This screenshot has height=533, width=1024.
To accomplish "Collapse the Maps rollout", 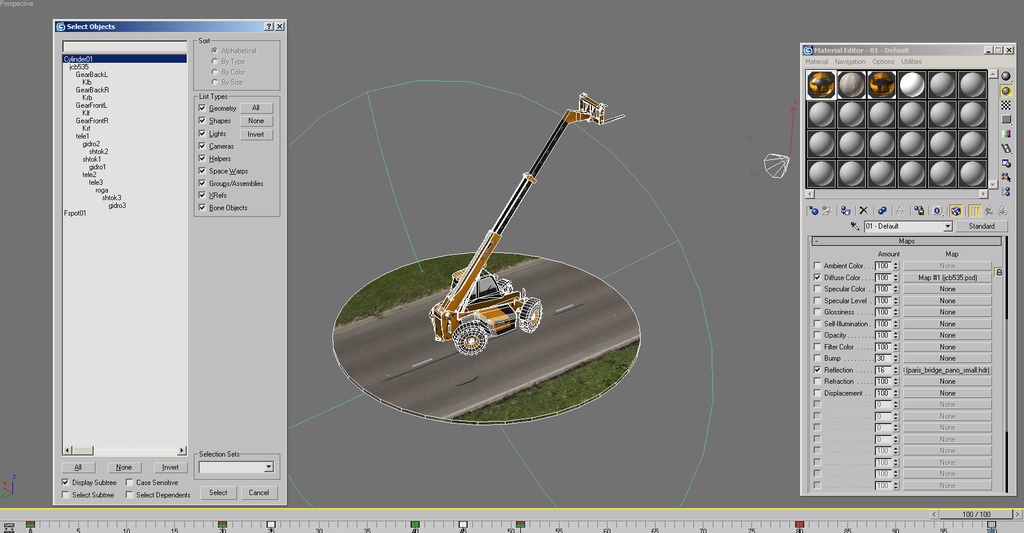I will click(906, 241).
